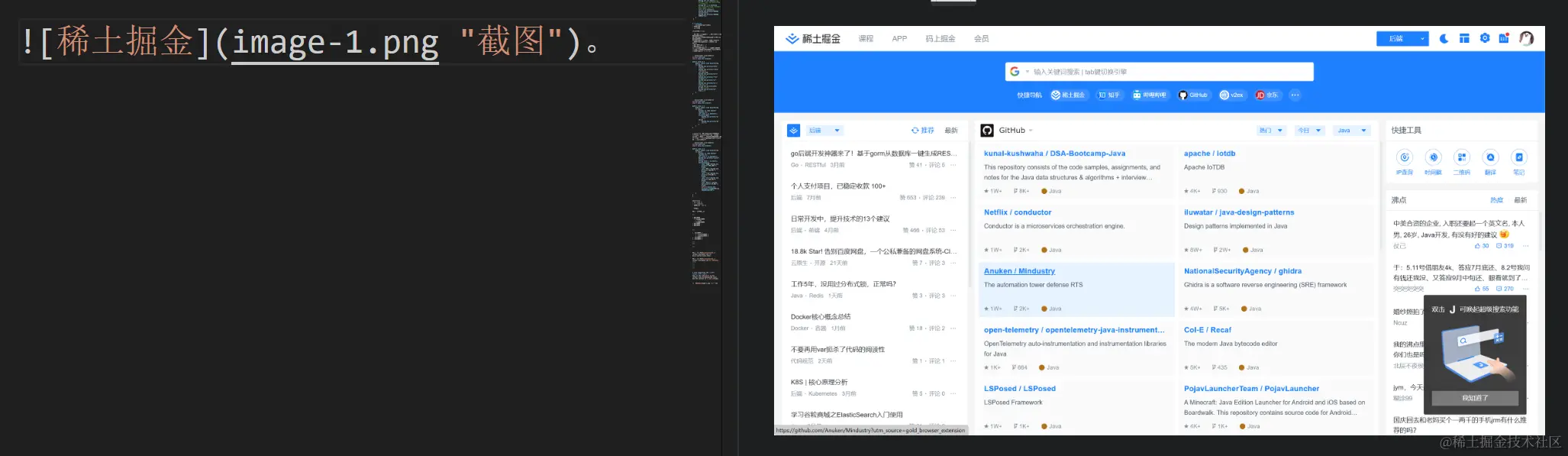
Task: Open PojavLauncherTeam / PojavLauncher repository
Action: click(x=1251, y=389)
